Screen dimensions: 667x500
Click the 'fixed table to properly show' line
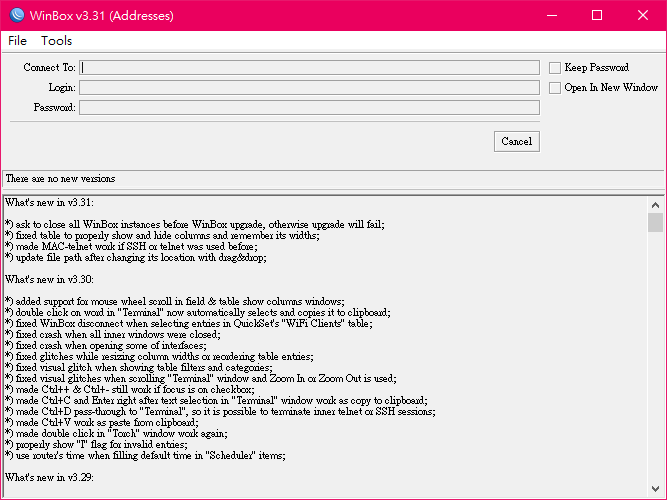tap(162, 235)
